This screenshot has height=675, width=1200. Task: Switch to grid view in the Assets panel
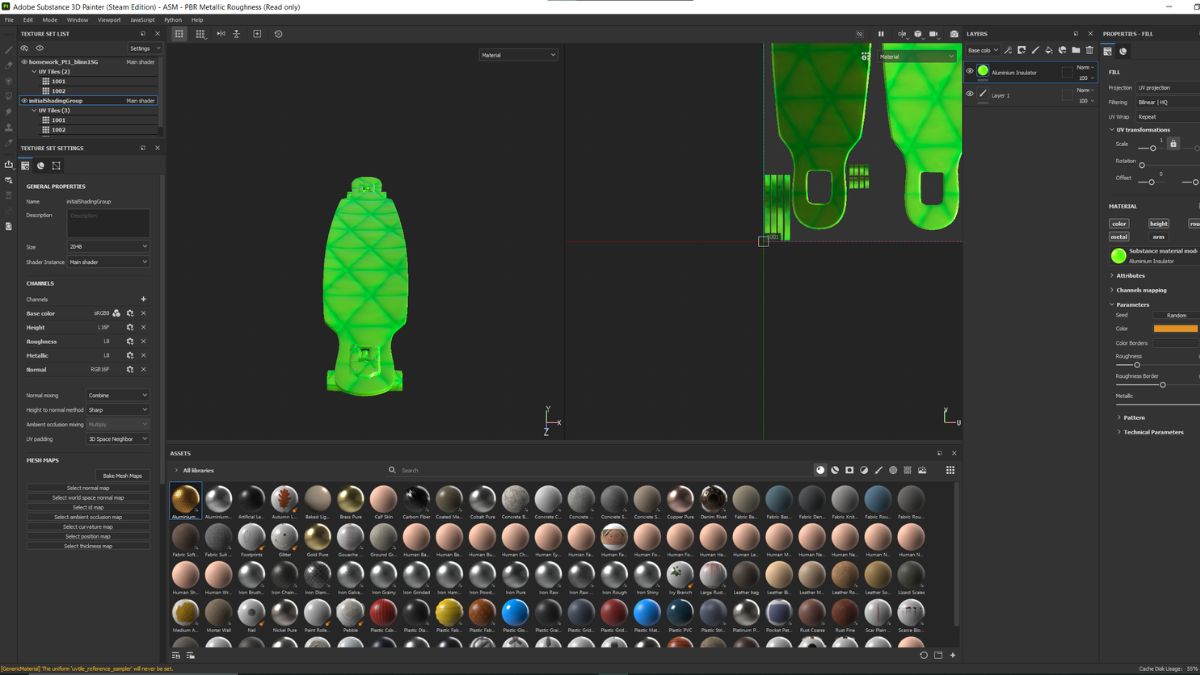950,470
